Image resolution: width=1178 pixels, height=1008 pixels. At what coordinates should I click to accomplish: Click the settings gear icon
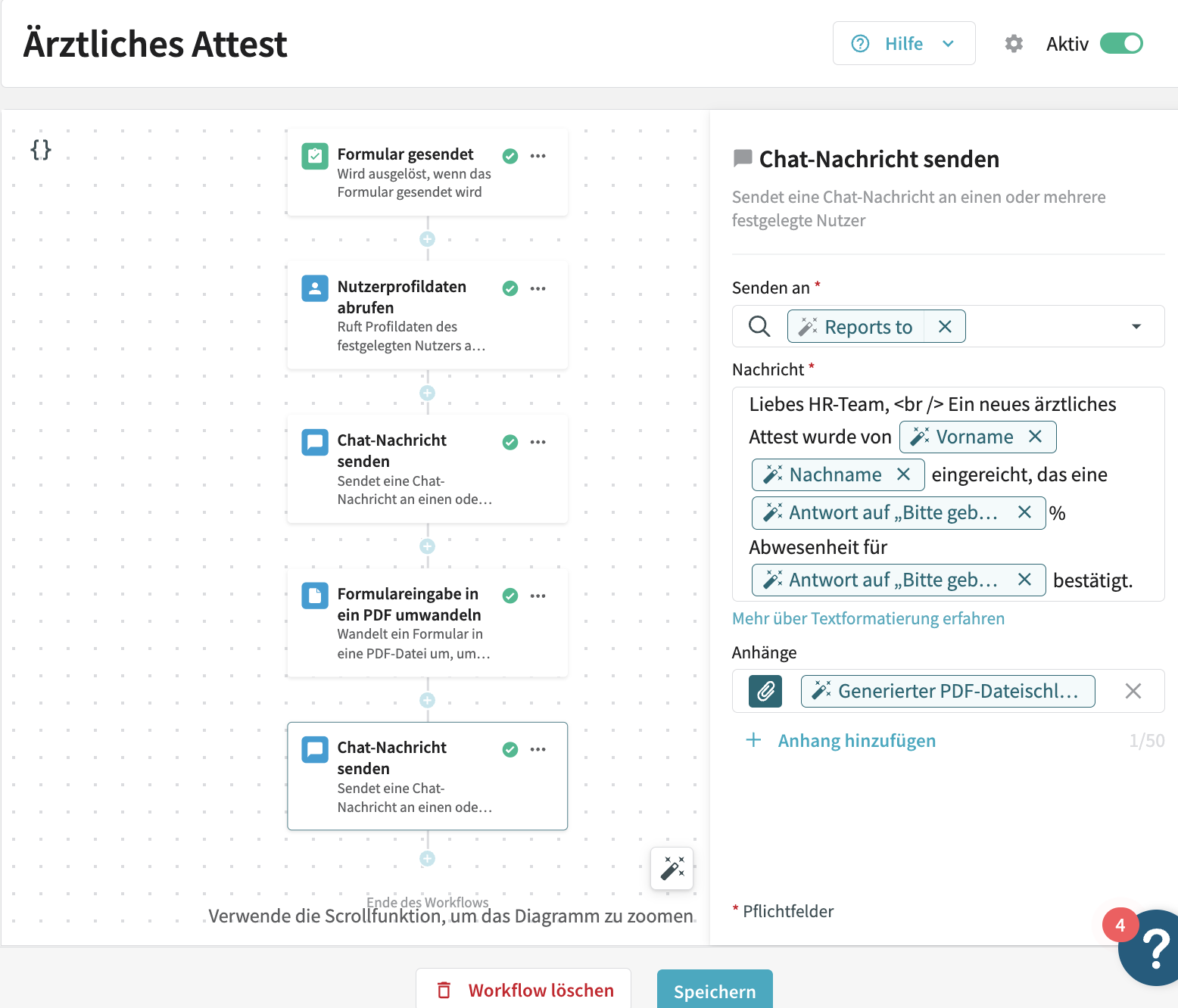(x=1014, y=44)
